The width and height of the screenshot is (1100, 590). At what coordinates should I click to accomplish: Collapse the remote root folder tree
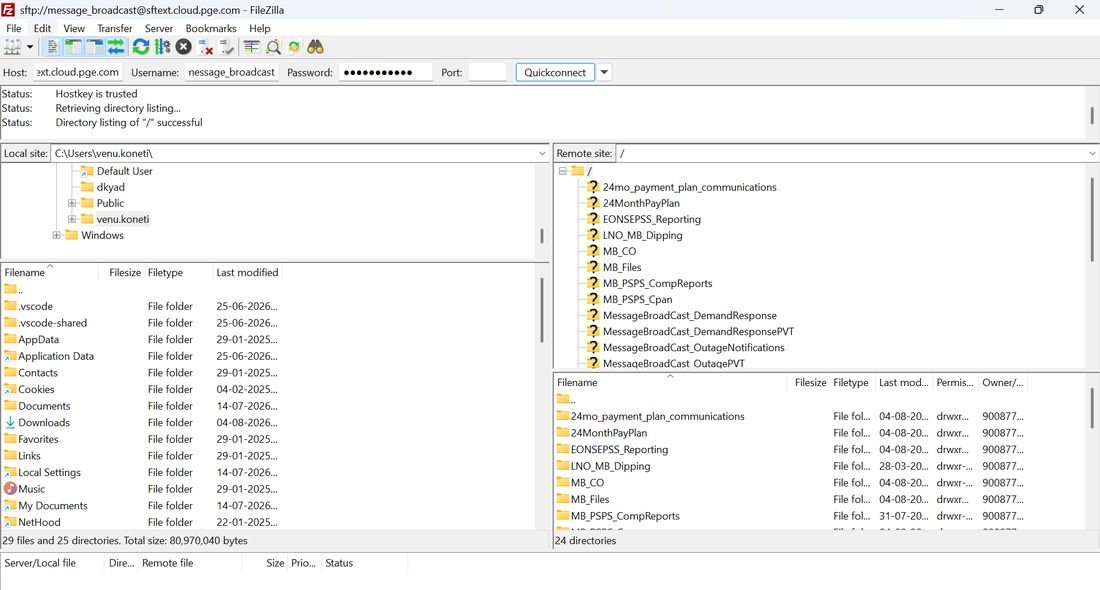click(x=563, y=170)
